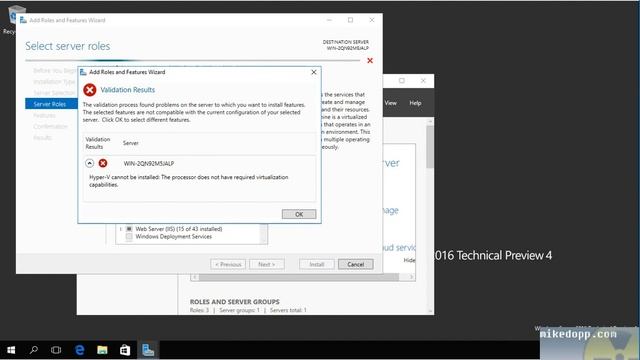This screenshot has height=360, width=640.
Task: Check the Windows Deployment Services role
Action: coord(129,236)
